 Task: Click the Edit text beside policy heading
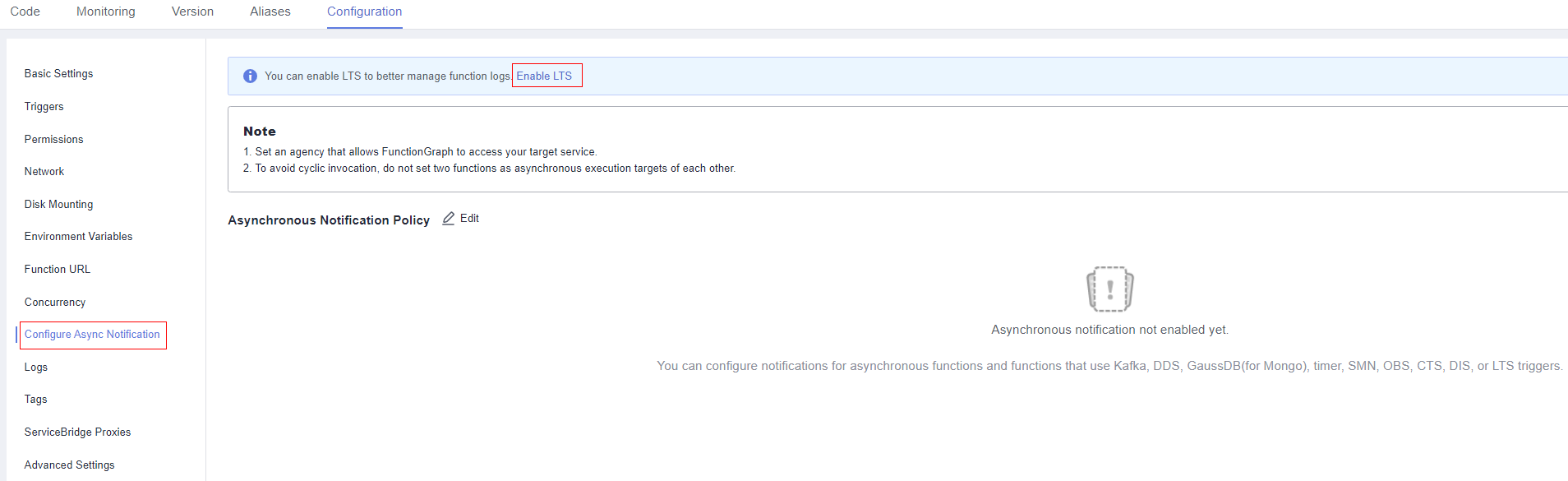(x=469, y=219)
